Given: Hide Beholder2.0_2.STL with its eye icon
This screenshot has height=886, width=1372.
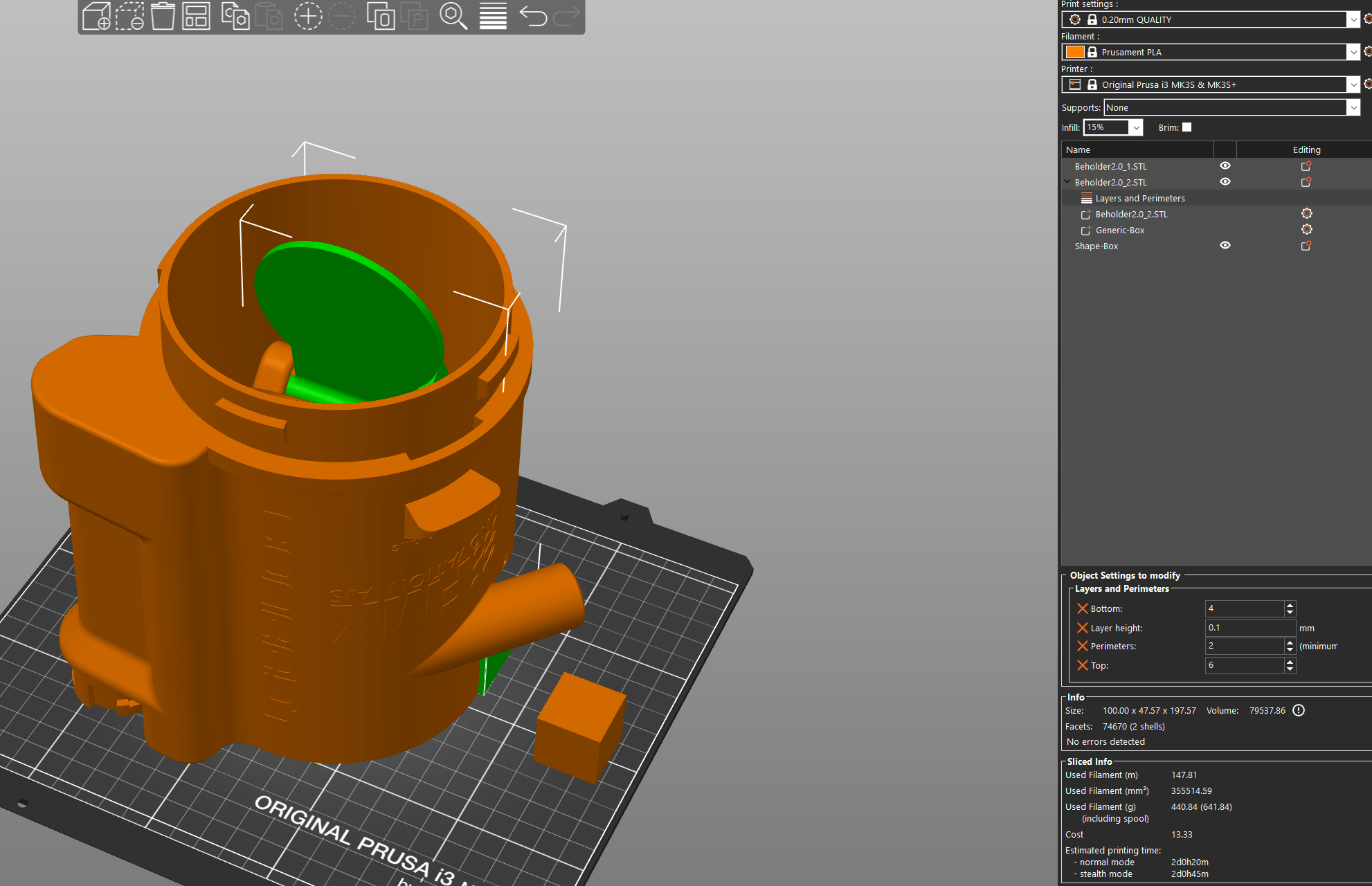Looking at the screenshot, I should point(1225,182).
